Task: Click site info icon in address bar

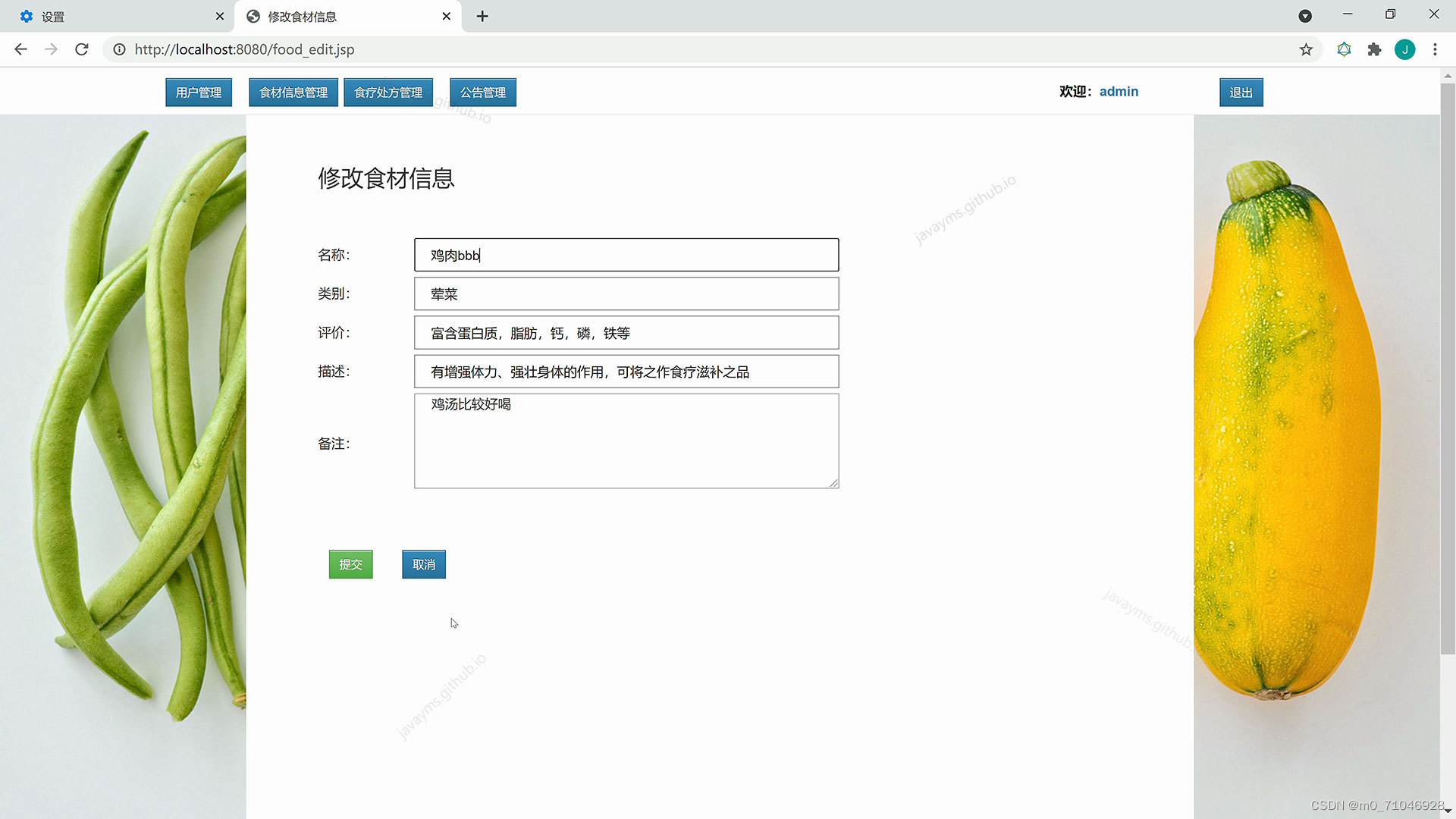Action: tap(119, 49)
